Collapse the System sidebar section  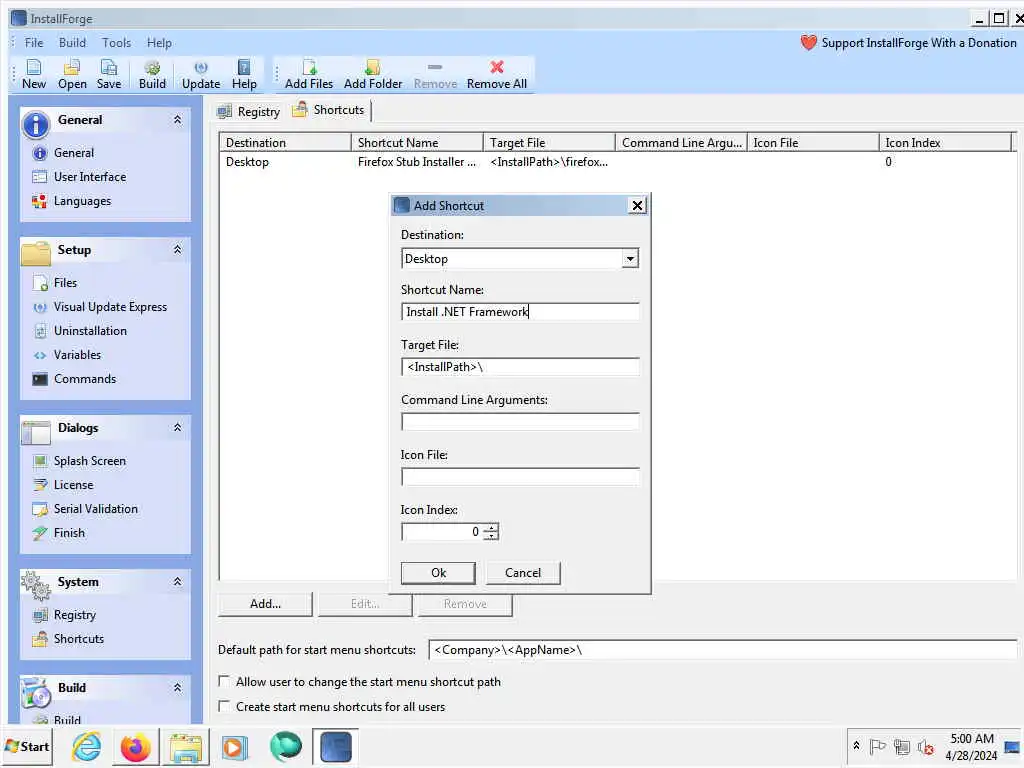177,582
